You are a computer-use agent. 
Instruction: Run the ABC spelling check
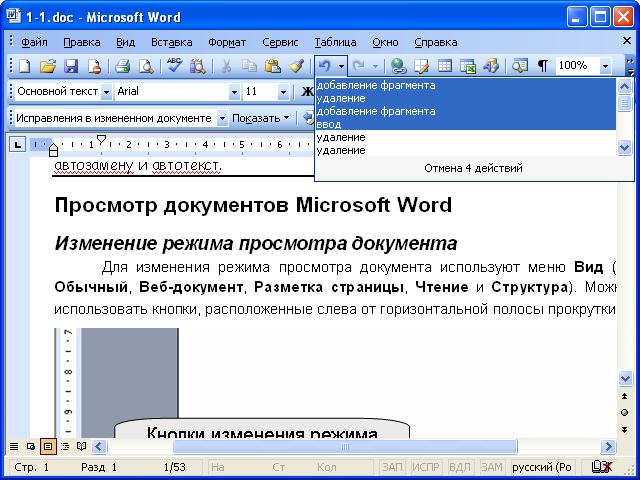[174, 66]
